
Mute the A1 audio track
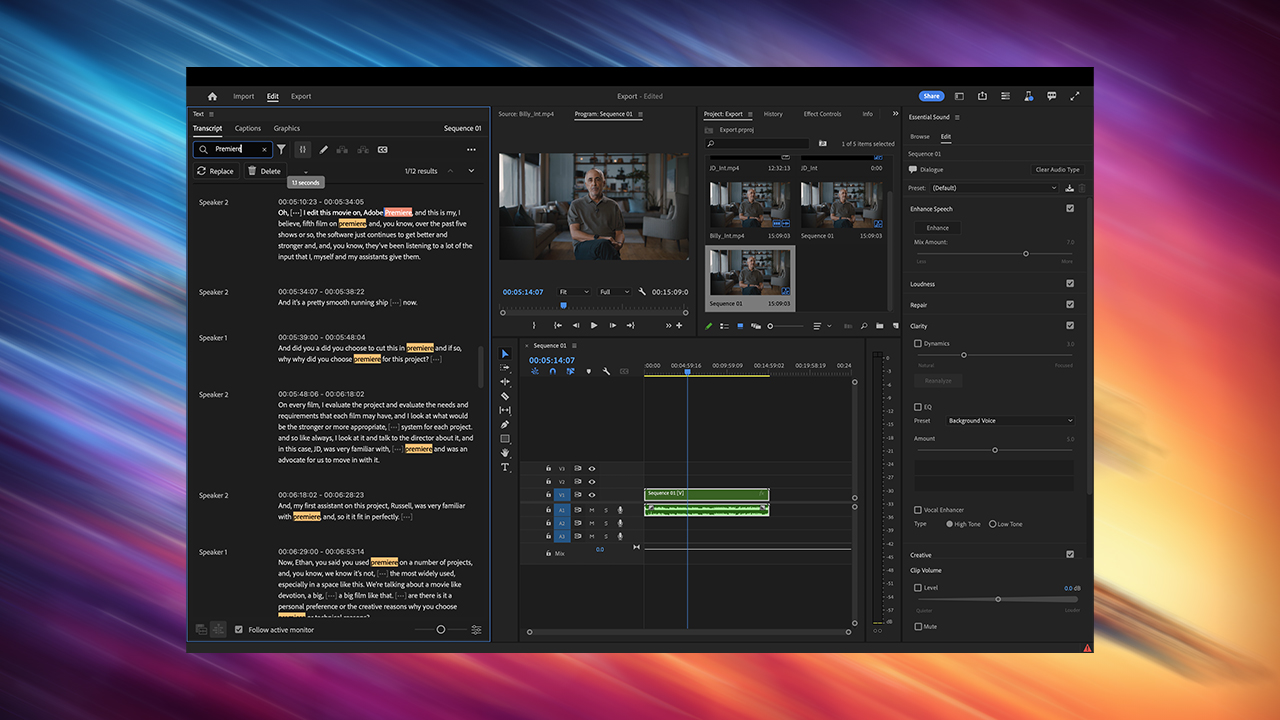point(591,510)
